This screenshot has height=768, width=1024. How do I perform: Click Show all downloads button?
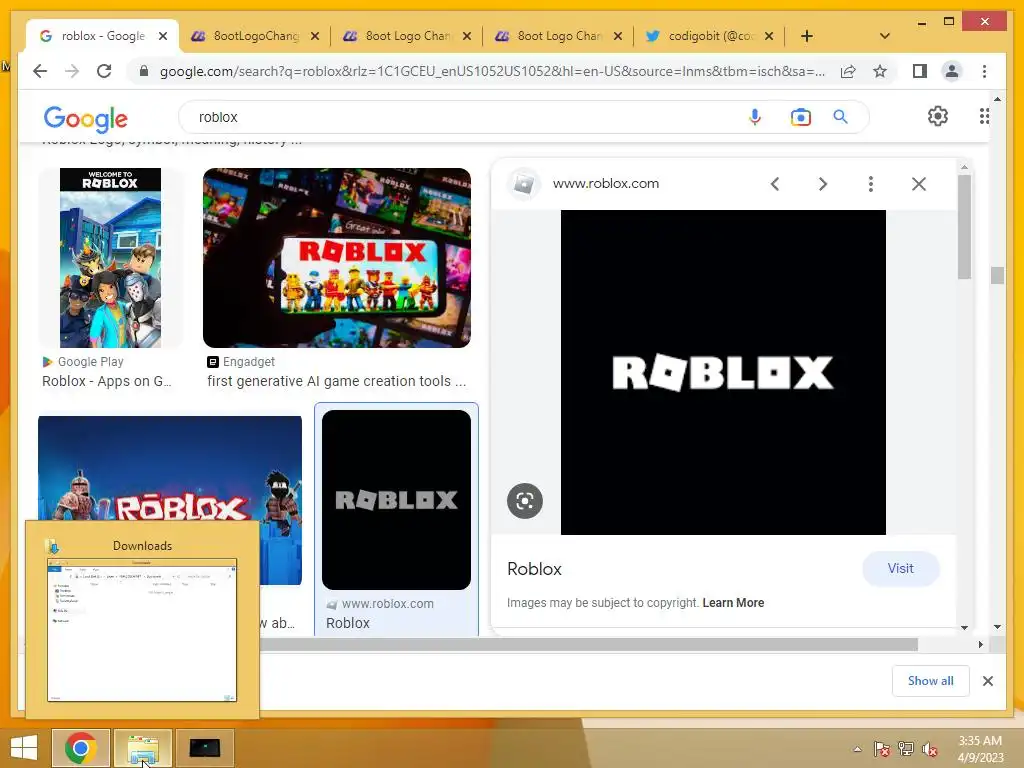coord(931,680)
